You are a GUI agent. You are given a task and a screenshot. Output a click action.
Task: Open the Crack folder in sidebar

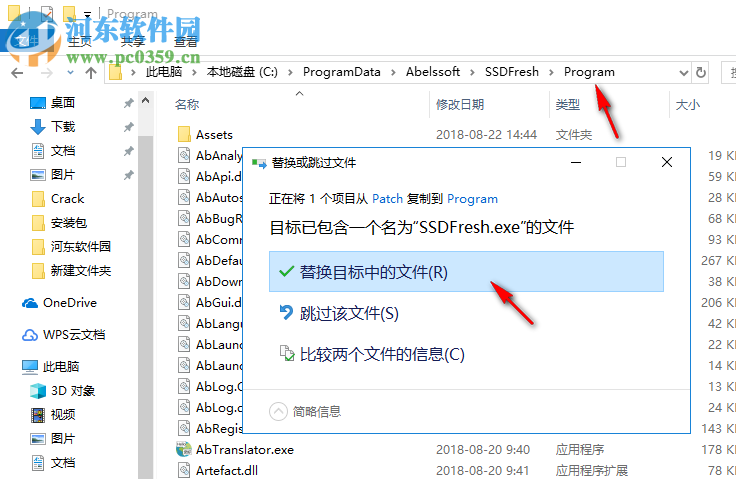pyautogui.click(x=67, y=199)
